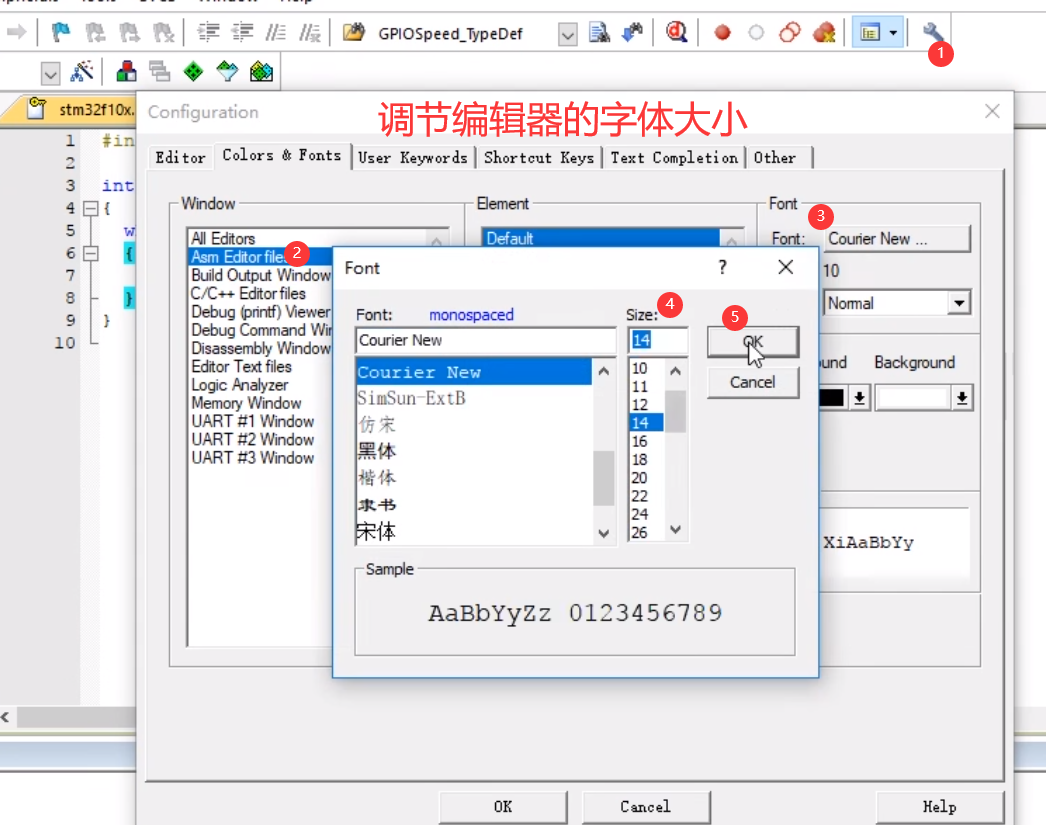
Task: Open Help from the Configuration dialog
Action: [940, 807]
